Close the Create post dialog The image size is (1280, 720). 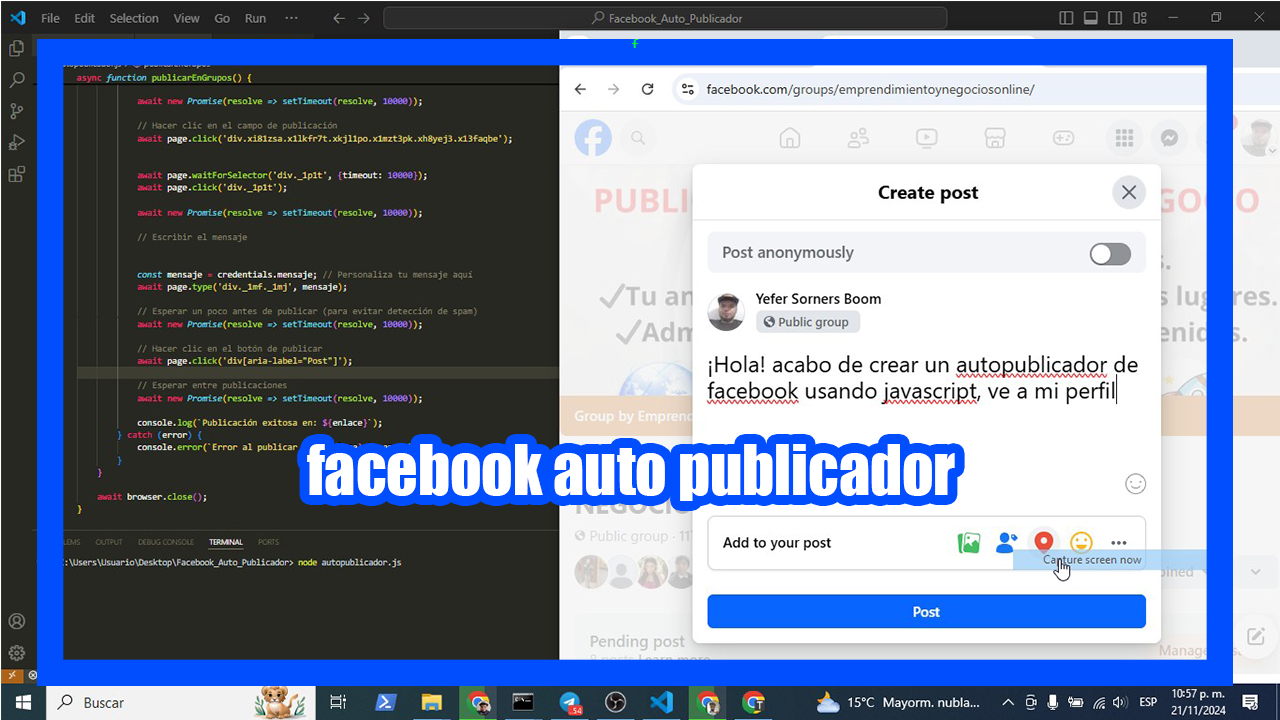[1129, 192]
